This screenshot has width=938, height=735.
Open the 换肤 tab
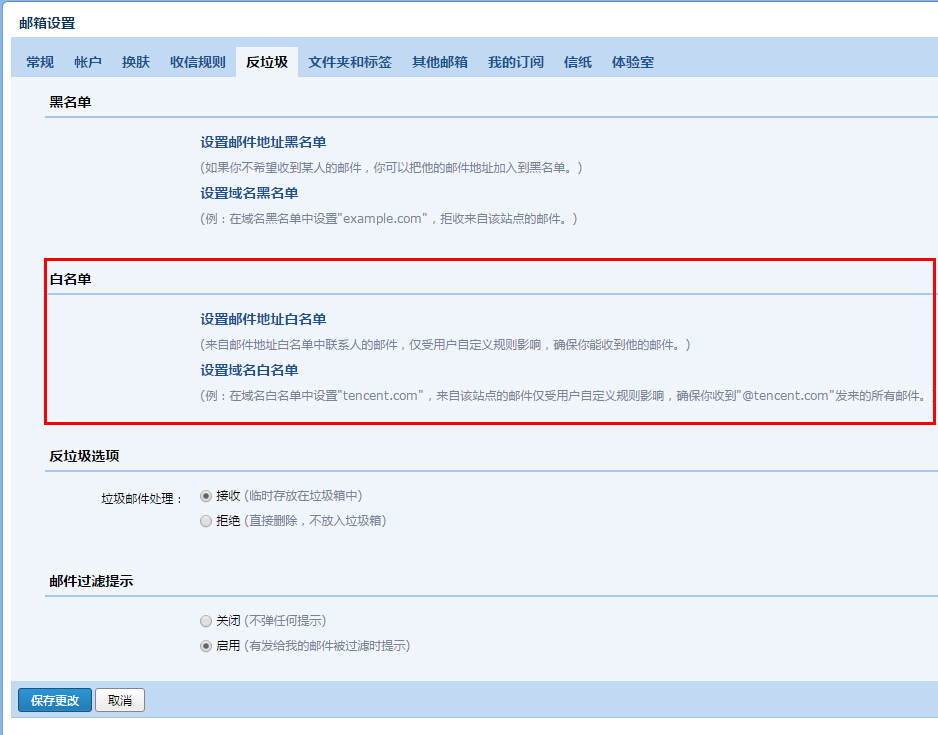[x=136, y=62]
